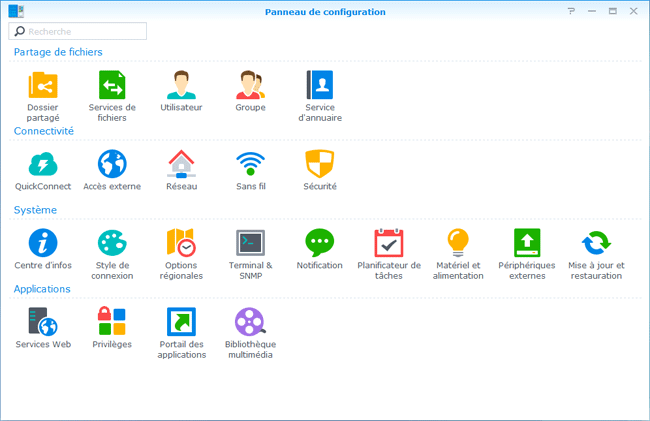Open Portail des applications
The width and height of the screenshot is (650, 421).
point(181,321)
